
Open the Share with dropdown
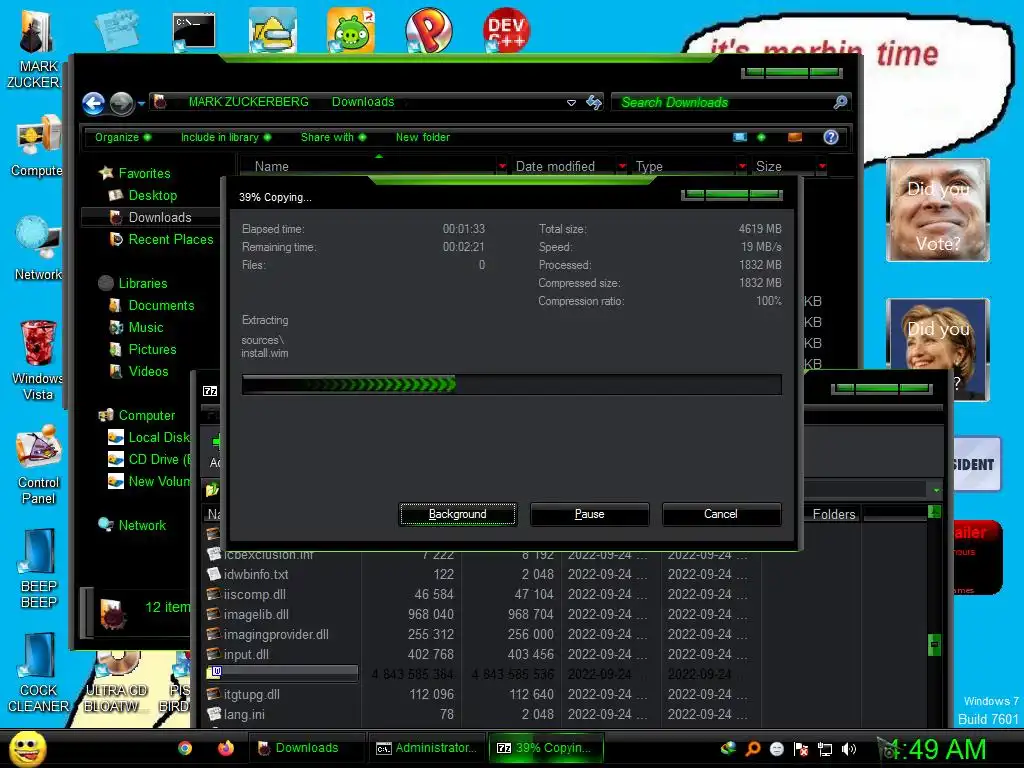(333, 137)
